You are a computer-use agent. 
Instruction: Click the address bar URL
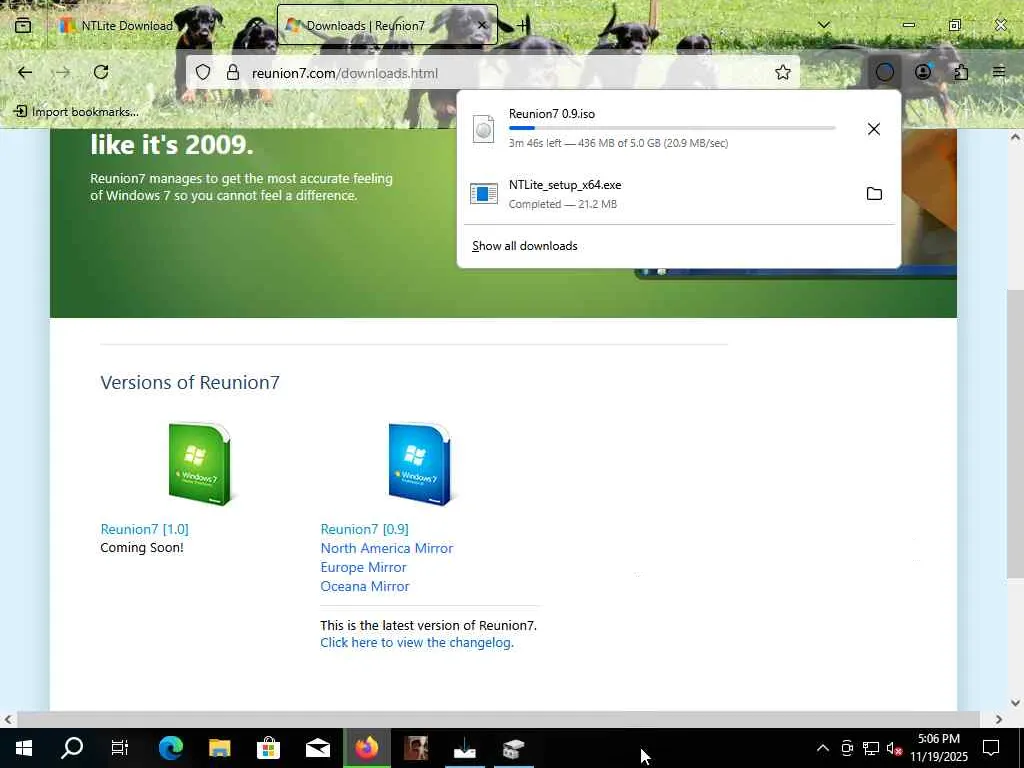[x=345, y=73]
